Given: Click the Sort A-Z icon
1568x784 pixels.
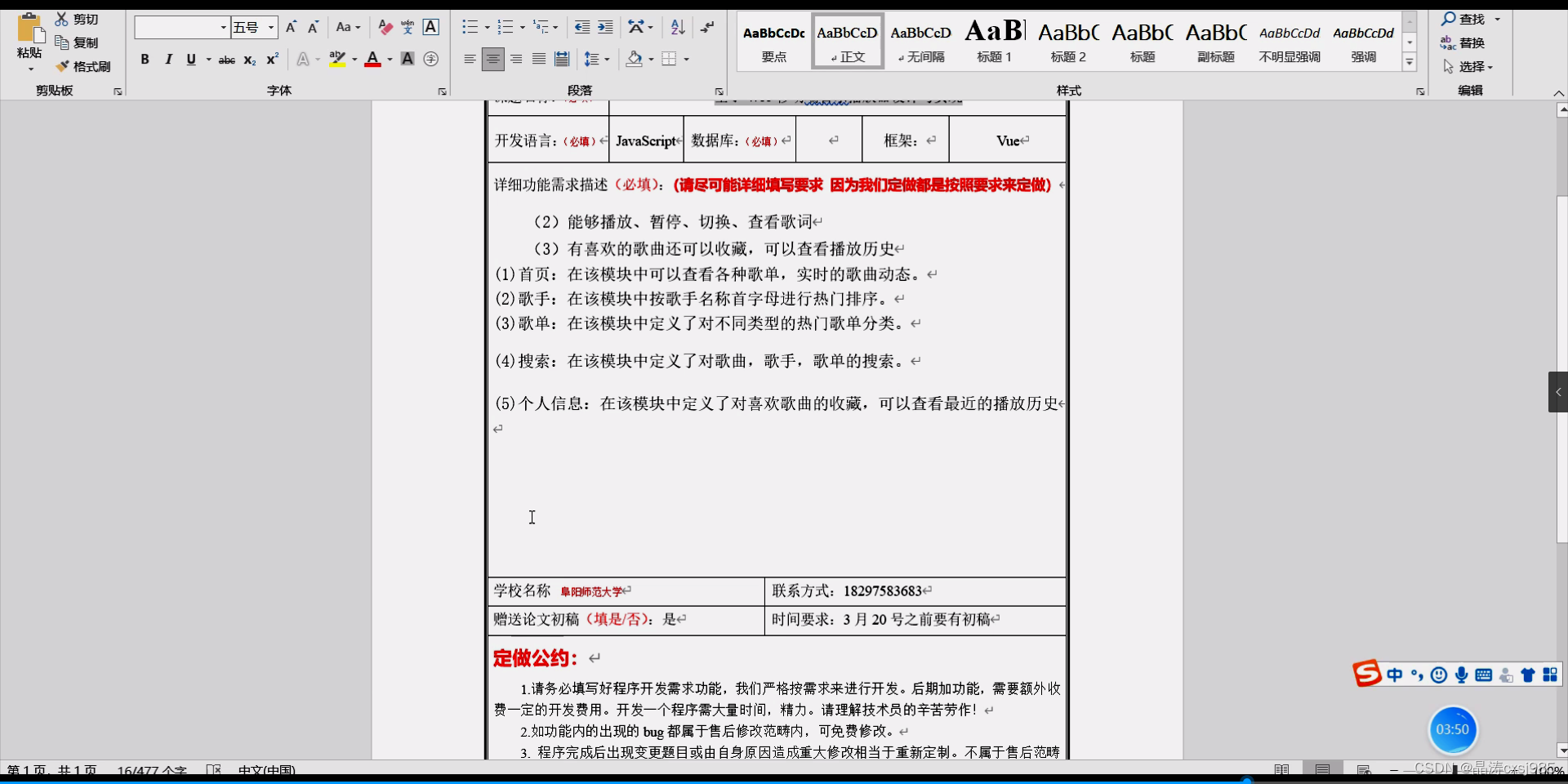Looking at the screenshot, I should pyautogui.click(x=677, y=28).
